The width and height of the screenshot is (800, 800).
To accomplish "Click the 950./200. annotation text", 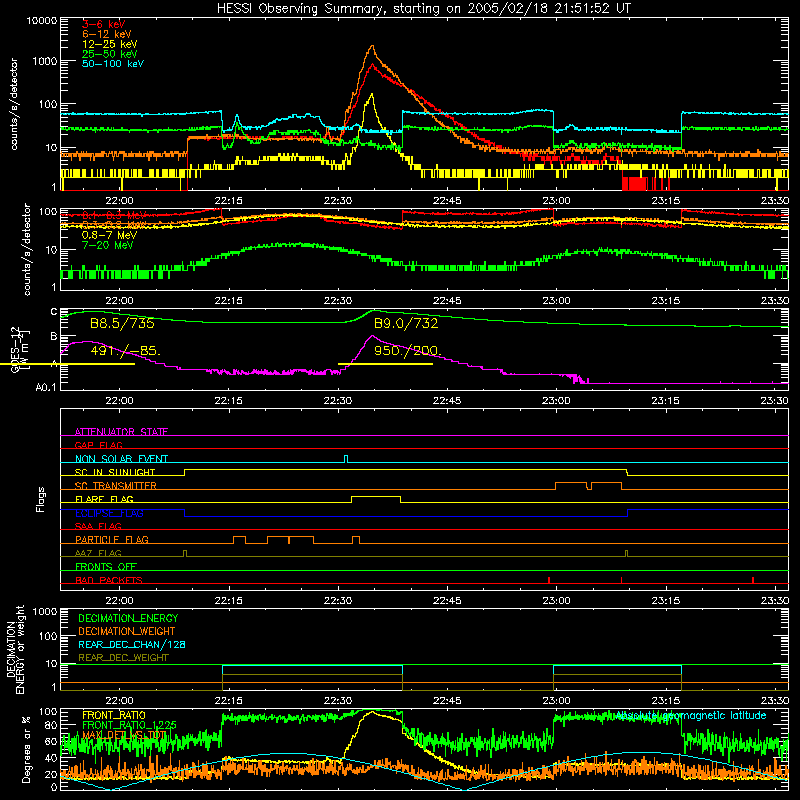I will pyautogui.click(x=408, y=351).
